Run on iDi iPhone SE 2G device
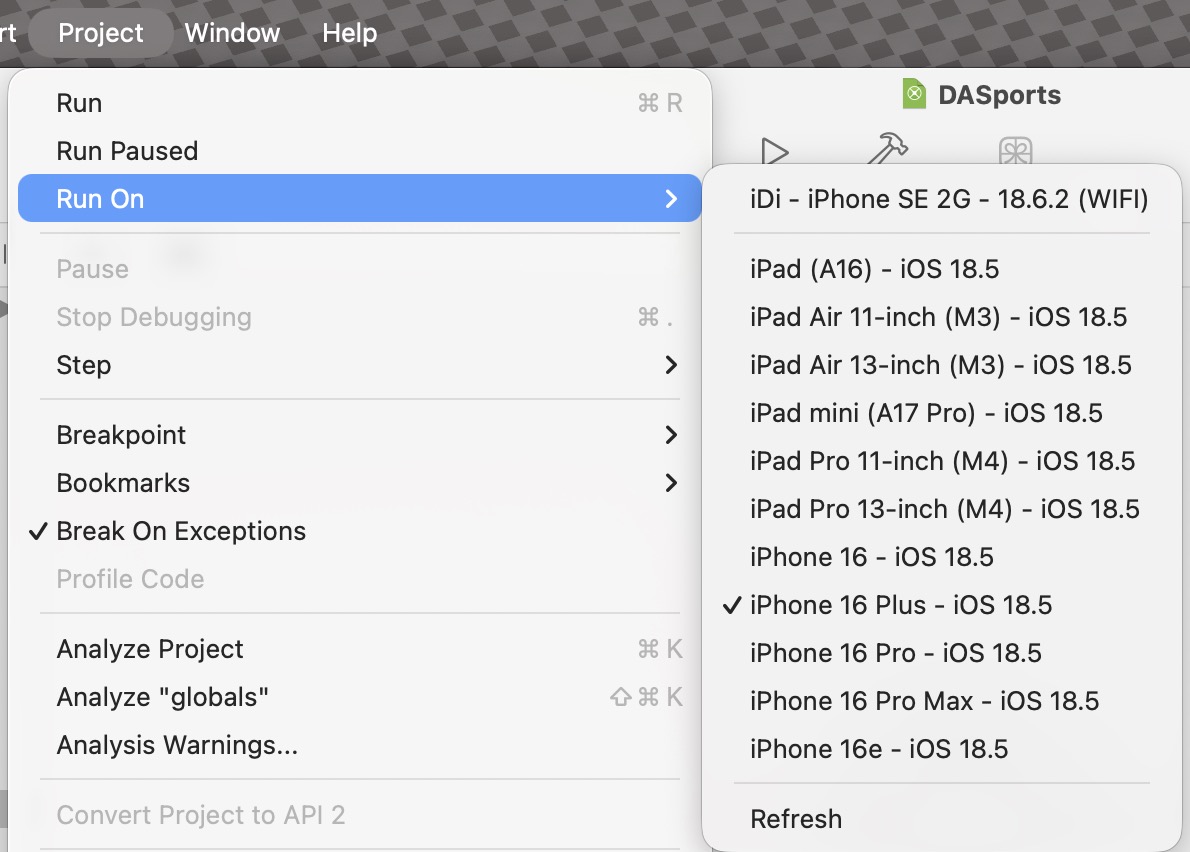The height and width of the screenshot is (852, 1190). coord(948,199)
